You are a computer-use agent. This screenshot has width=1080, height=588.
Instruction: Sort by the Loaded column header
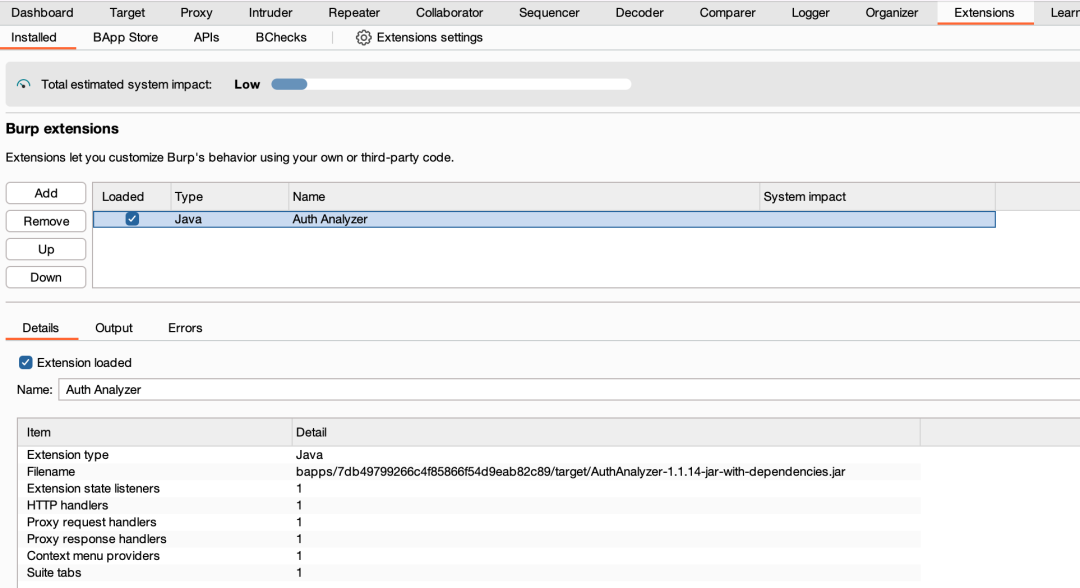(132, 197)
